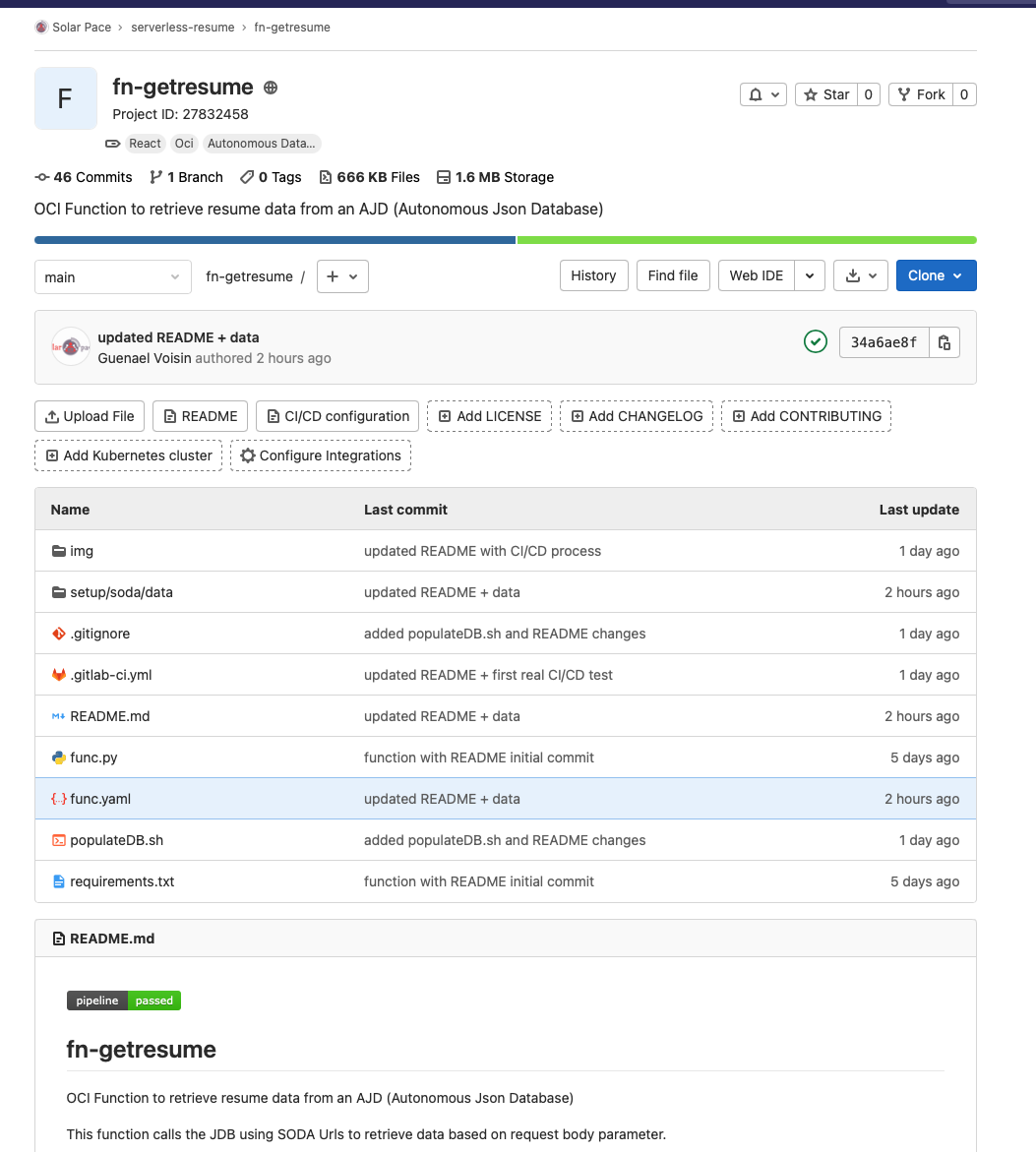The height and width of the screenshot is (1152, 1036).
Task: Click the img folder icon
Action: pyautogui.click(x=59, y=551)
